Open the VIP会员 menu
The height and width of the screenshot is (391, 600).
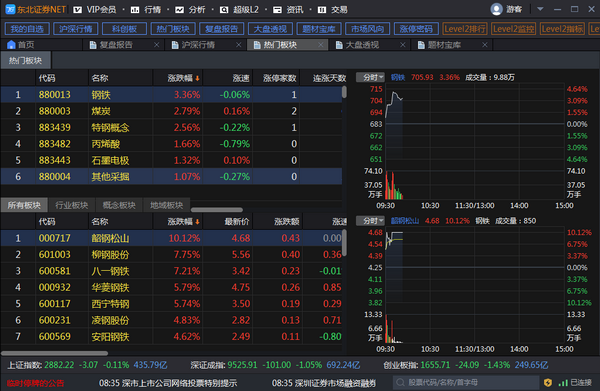coord(95,10)
